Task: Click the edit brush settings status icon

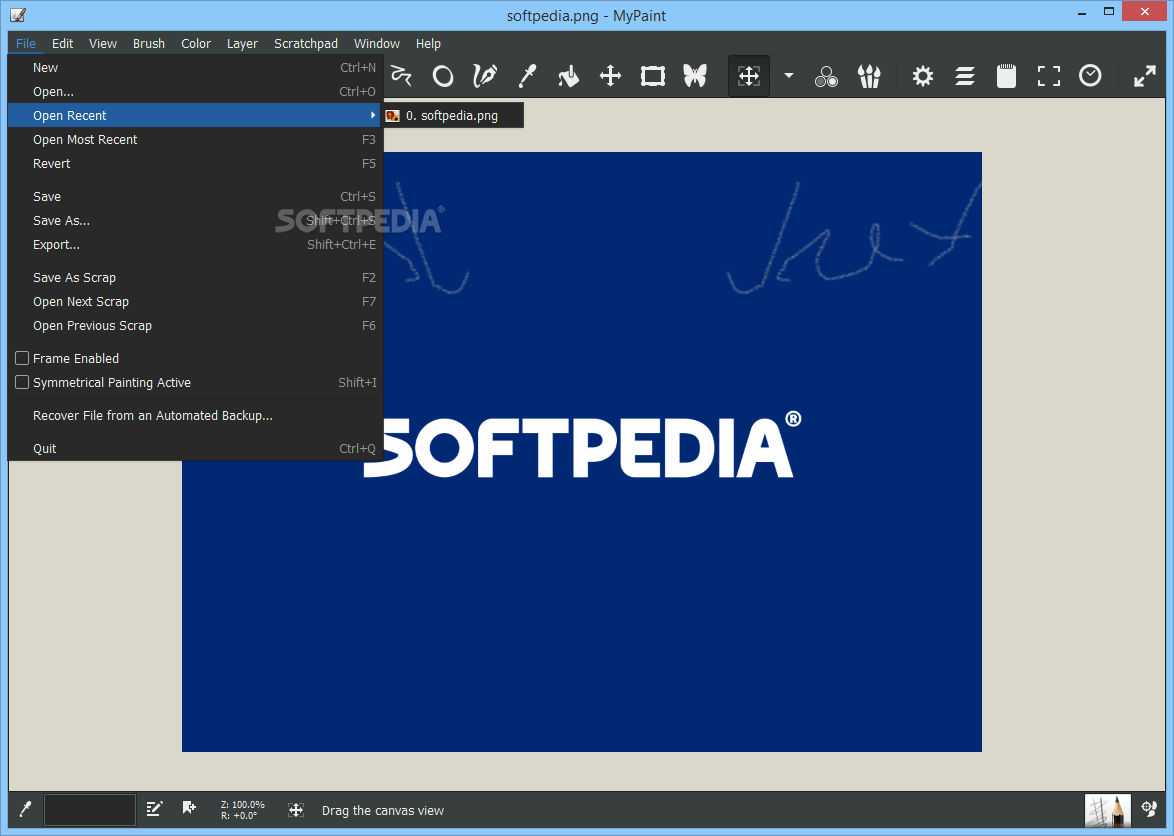Action: [x=154, y=809]
